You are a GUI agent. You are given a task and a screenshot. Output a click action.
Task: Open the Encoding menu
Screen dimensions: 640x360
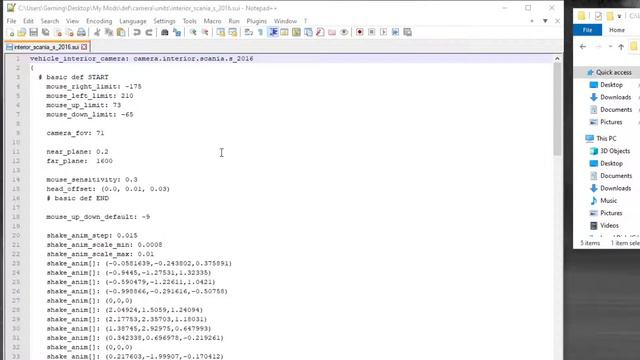point(99,21)
